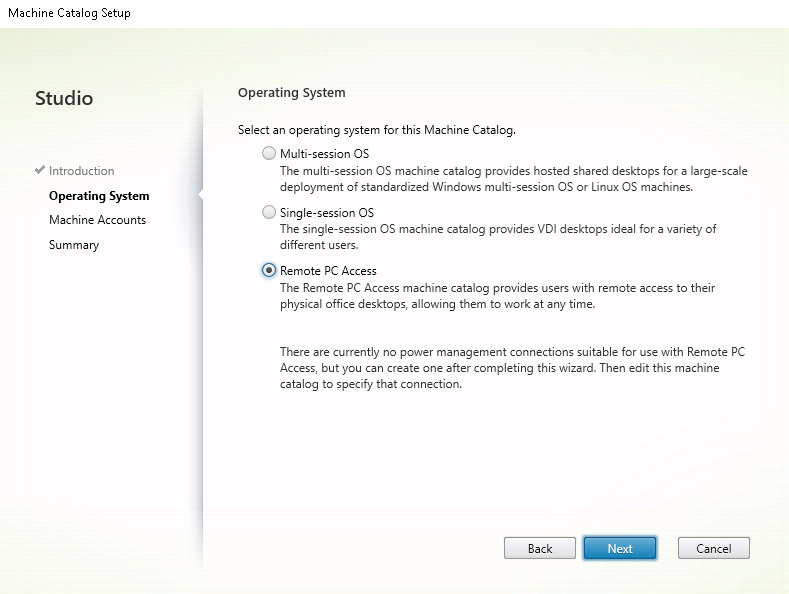Click the Remote PC Access label text
This screenshot has height=594, width=789.
click(x=328, y=271)
